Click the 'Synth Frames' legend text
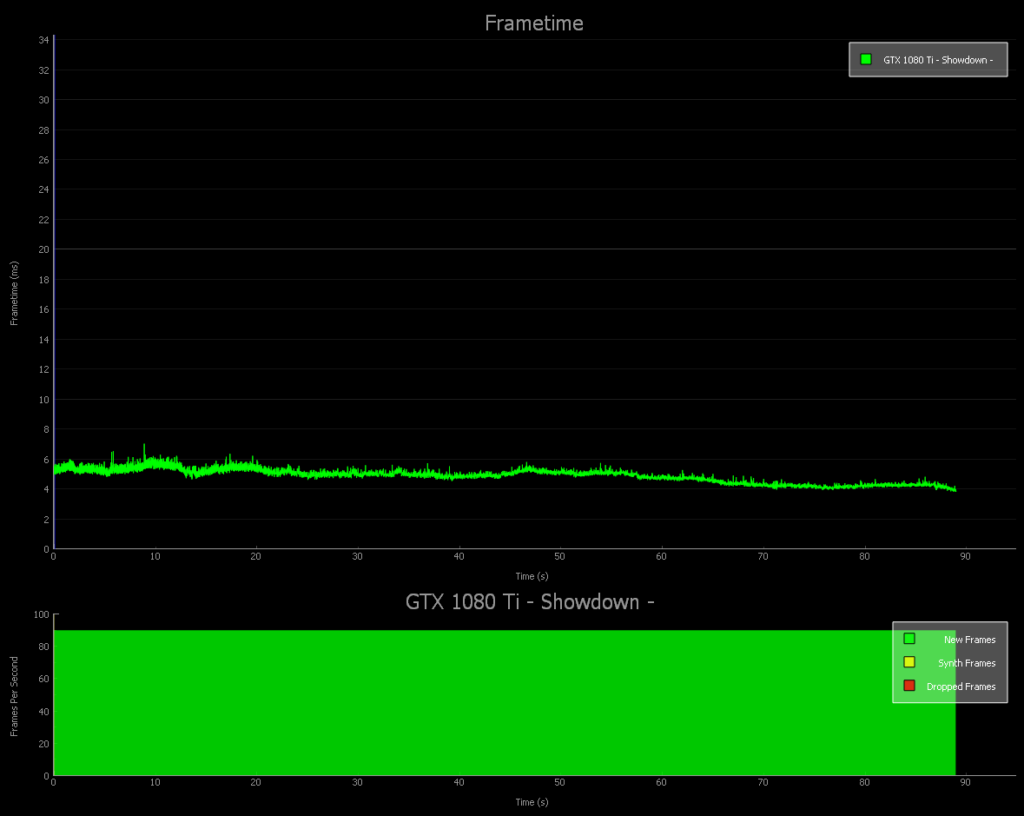The width and height of the screenshot is (1024, 816). pos(966,663)
